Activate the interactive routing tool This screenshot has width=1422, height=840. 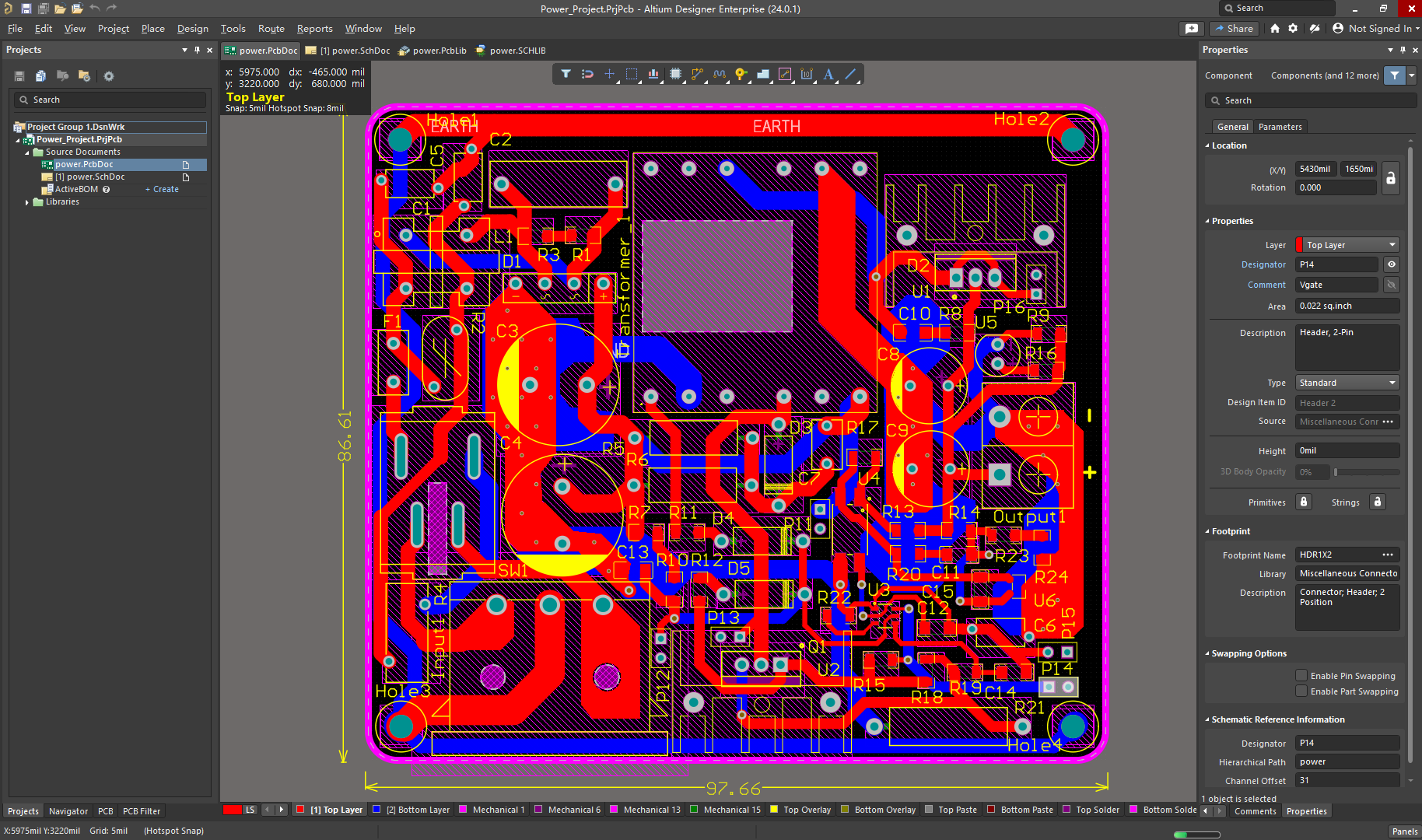coord(697,75)
